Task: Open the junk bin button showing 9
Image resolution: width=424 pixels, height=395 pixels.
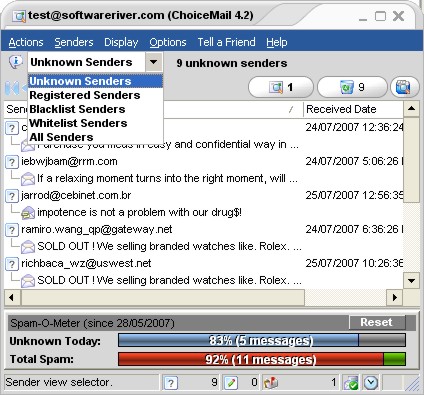Action: point(352,88)
